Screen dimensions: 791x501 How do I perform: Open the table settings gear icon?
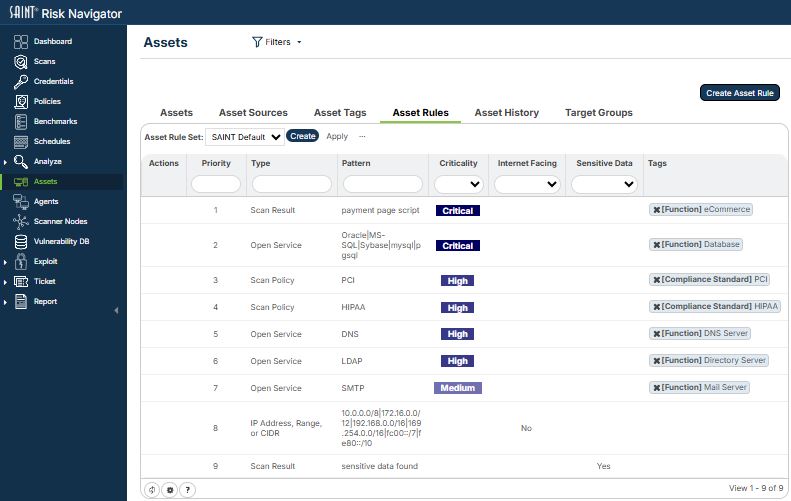[x=170, y=489]
